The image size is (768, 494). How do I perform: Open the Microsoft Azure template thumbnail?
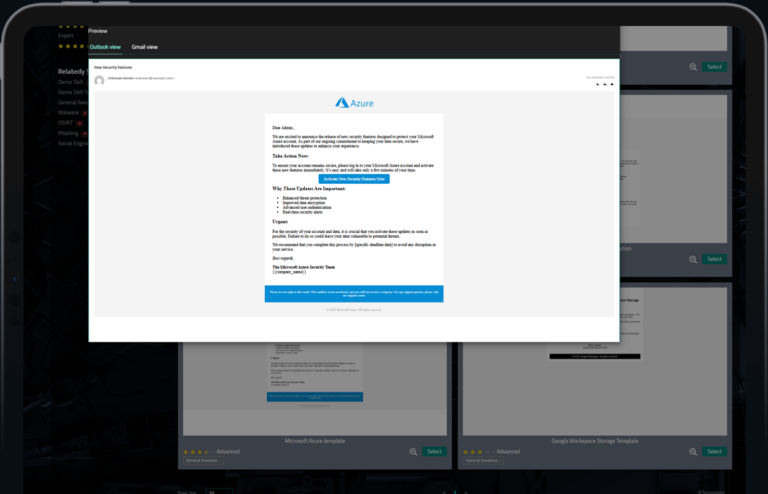[315, 385]
